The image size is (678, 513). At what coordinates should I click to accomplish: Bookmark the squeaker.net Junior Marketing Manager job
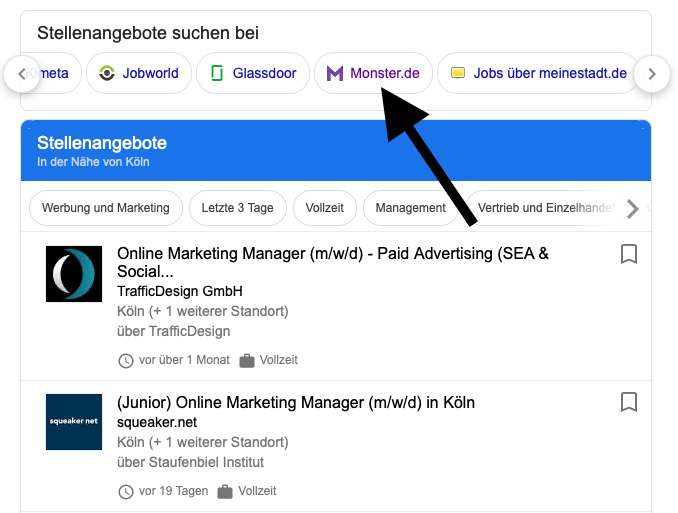pyautogui.click(x=629, y=402)
